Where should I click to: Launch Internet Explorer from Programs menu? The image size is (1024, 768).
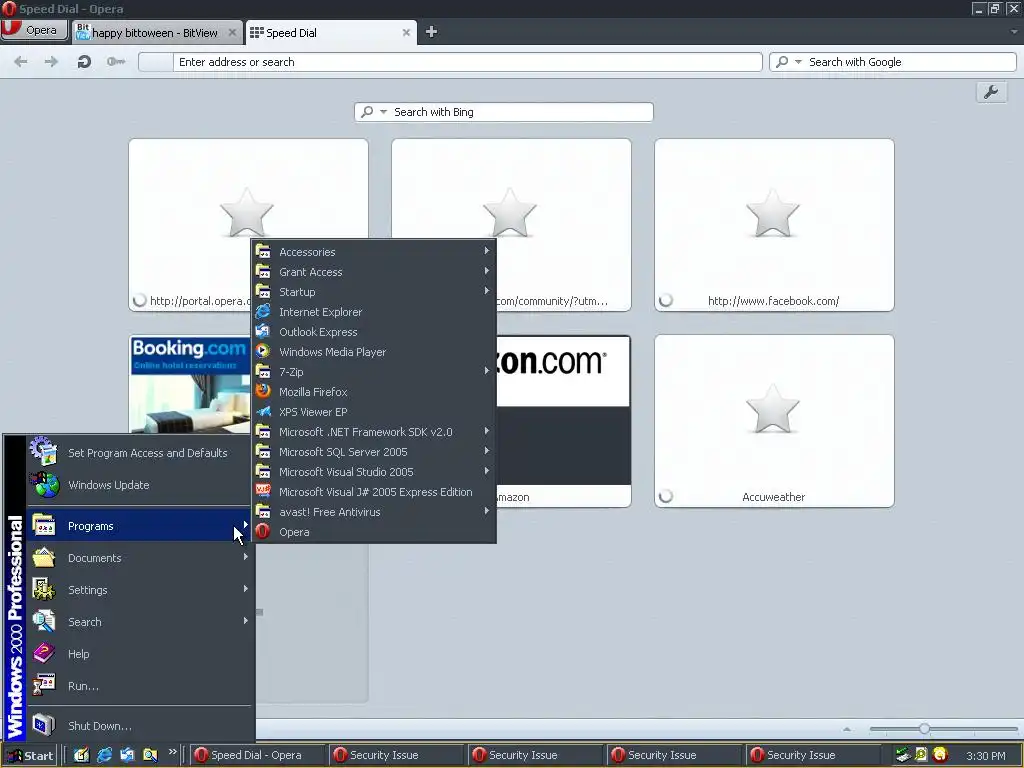374,312
